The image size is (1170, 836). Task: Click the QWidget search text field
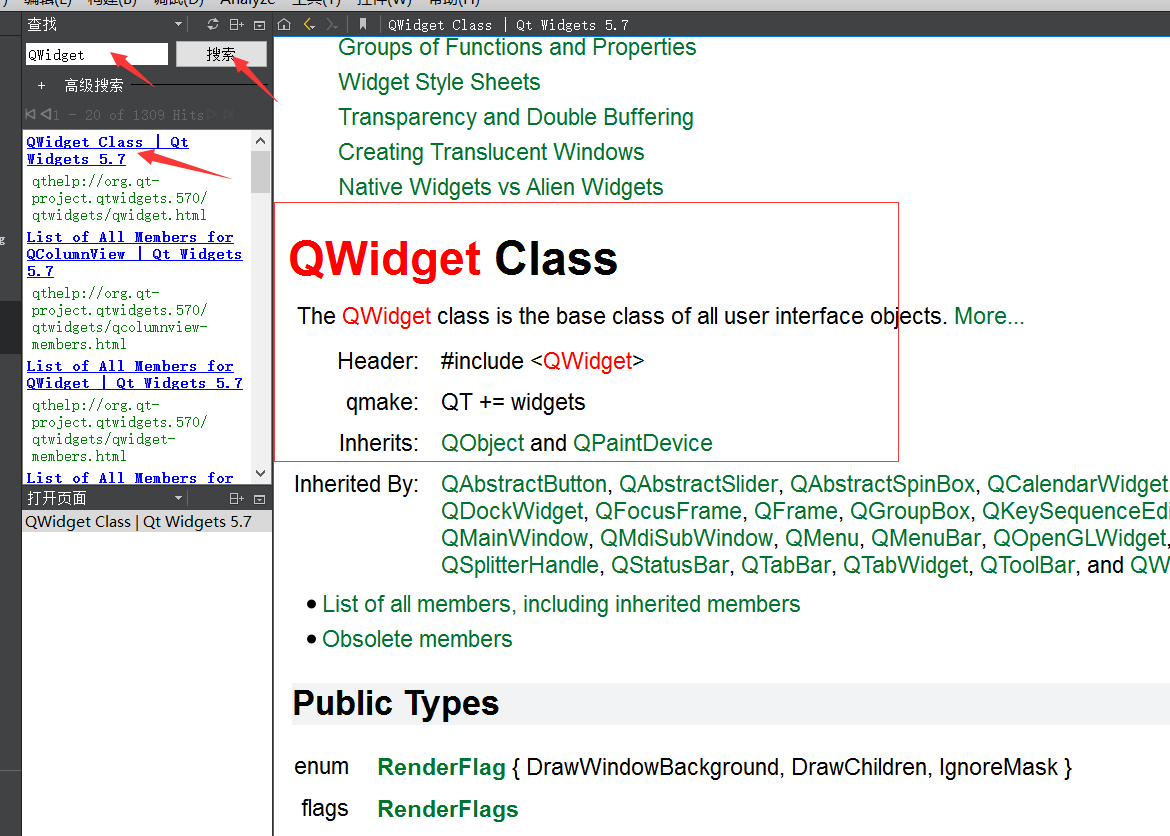pos(96,55)
